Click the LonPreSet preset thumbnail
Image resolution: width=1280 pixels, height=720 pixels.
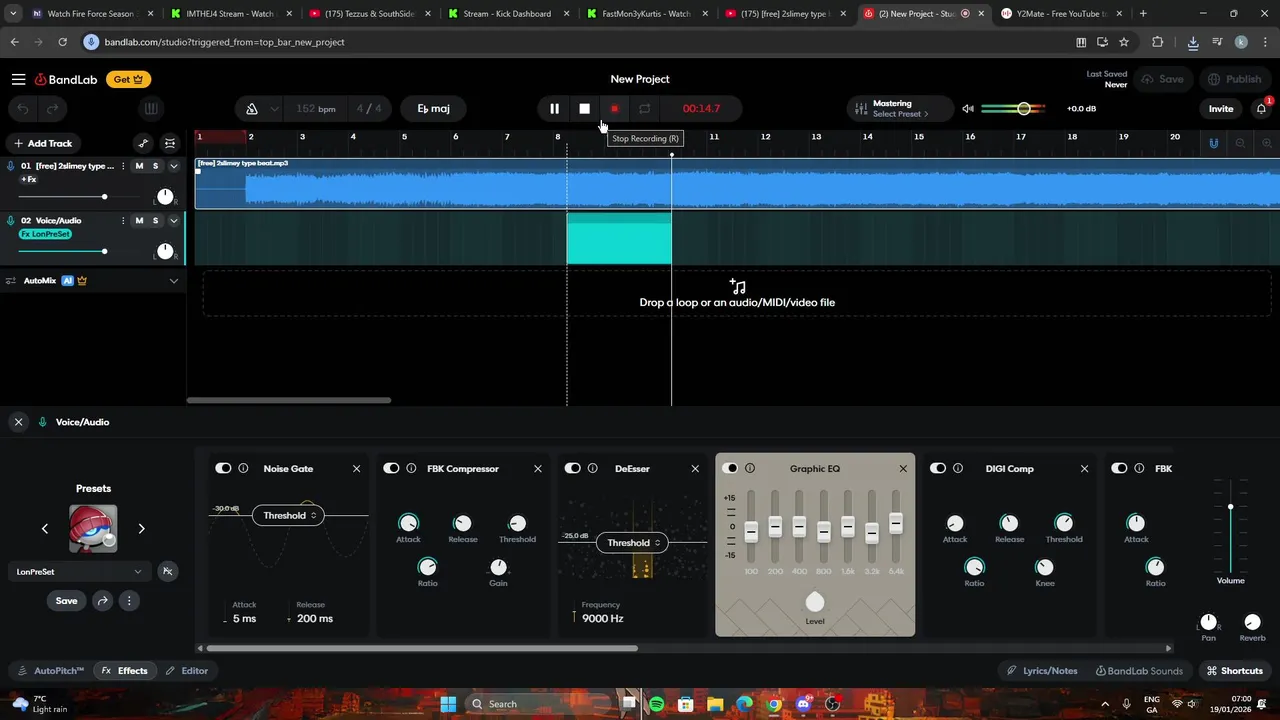93,528
